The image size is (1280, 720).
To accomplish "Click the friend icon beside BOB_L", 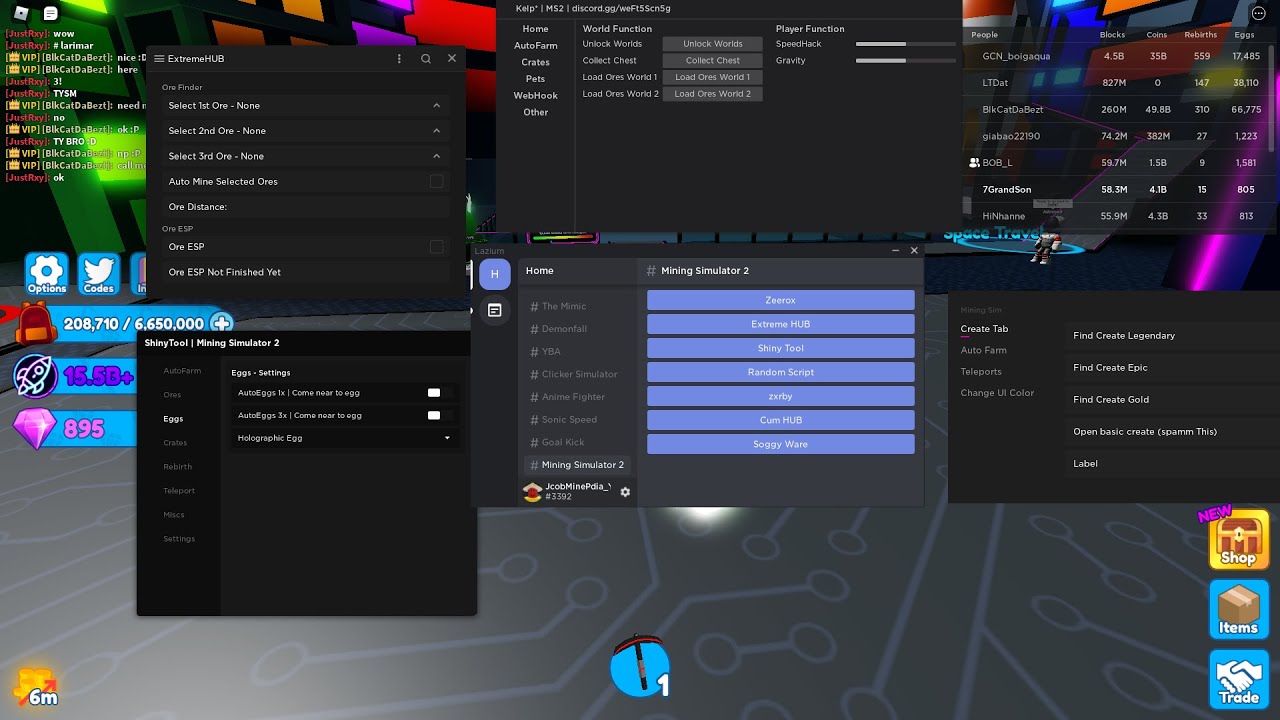I will pos(974,163).
